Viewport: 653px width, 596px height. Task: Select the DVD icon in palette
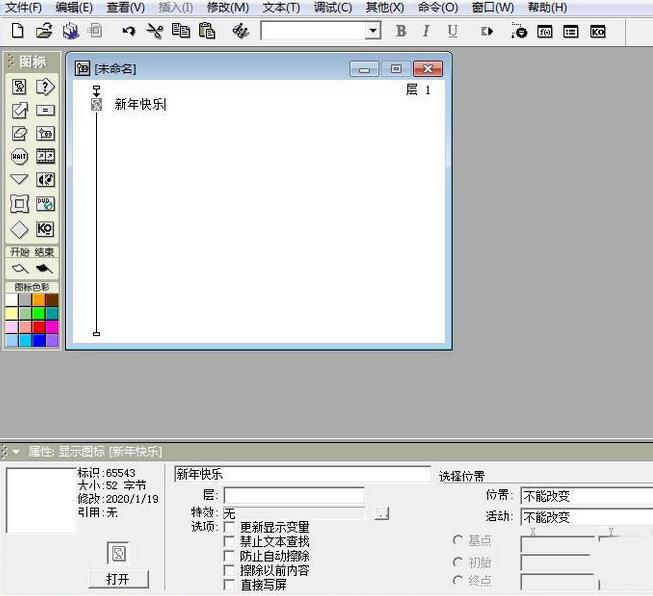[x=45, y=204]
